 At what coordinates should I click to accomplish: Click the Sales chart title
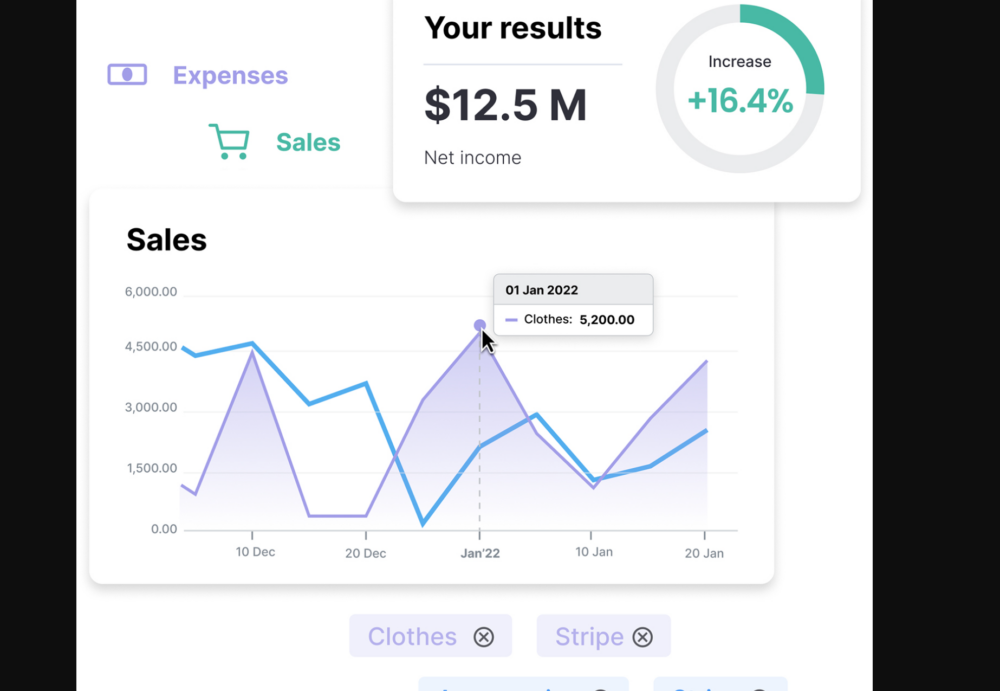tap(166, 240)
